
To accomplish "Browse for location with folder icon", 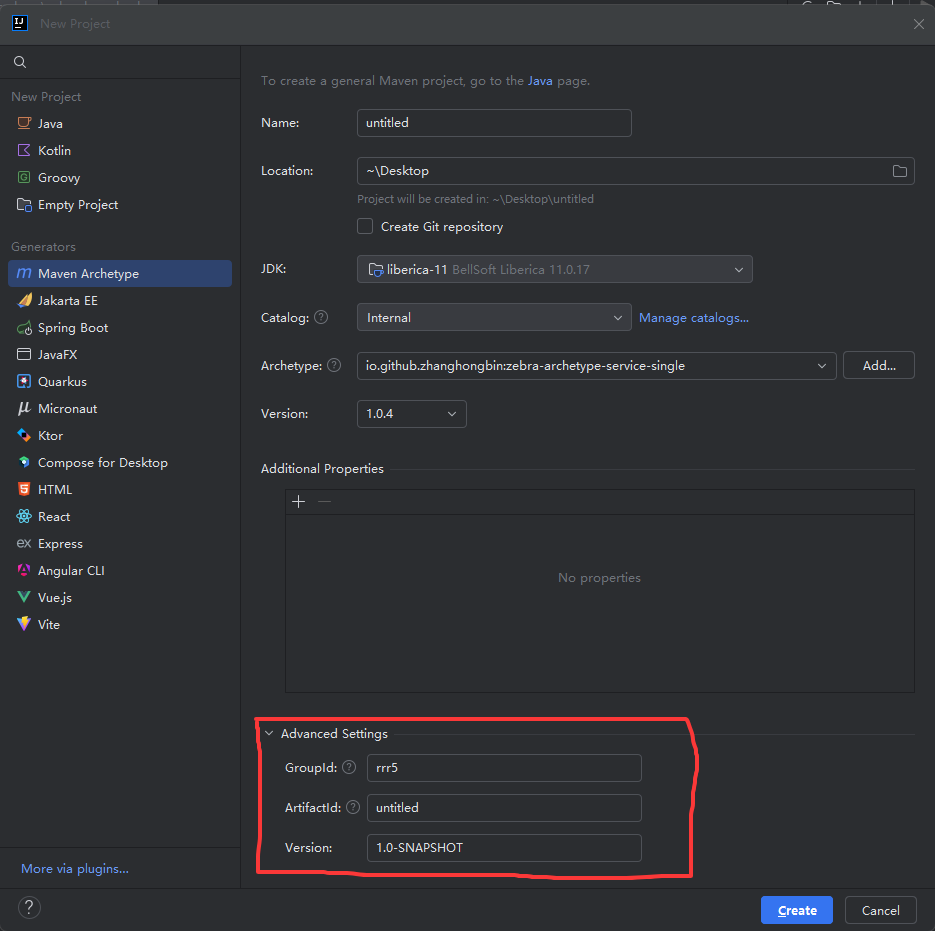I will (x=900, y=171).
